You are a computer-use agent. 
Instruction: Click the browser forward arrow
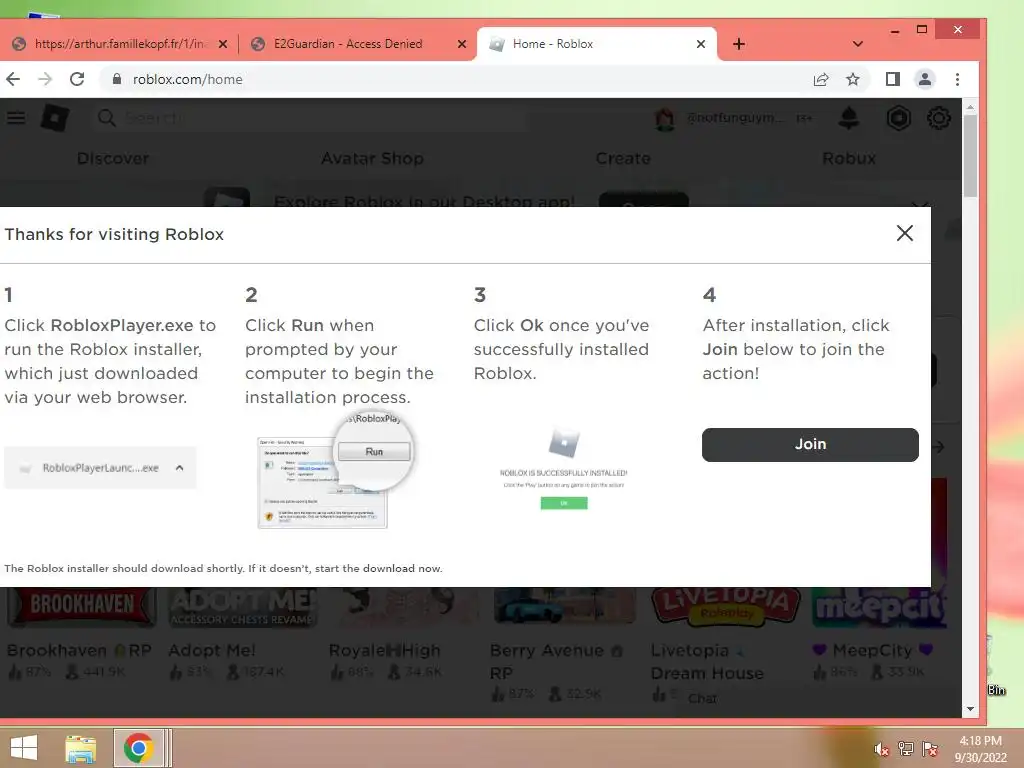coord(45,79)
